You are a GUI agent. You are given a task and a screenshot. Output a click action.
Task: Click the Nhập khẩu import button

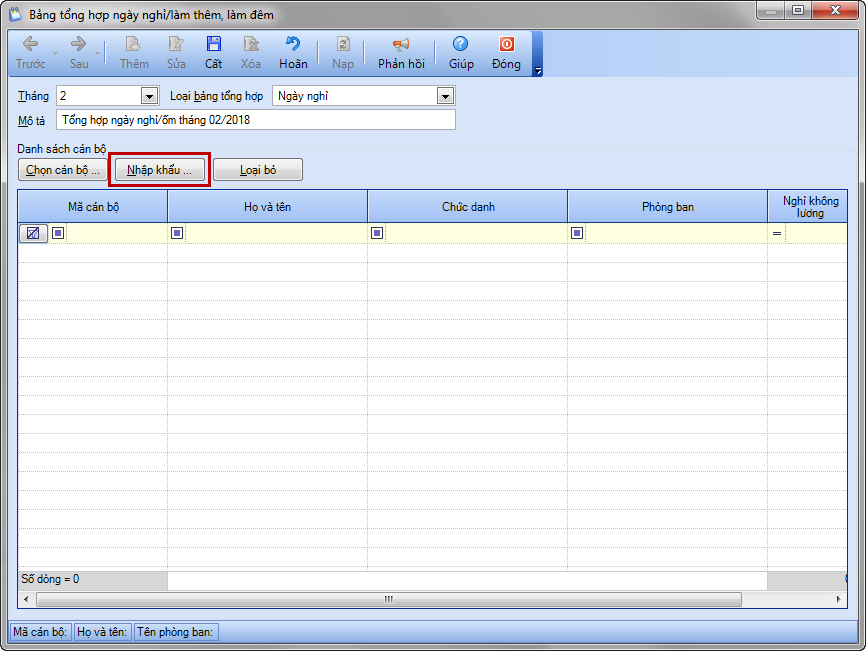160,170
